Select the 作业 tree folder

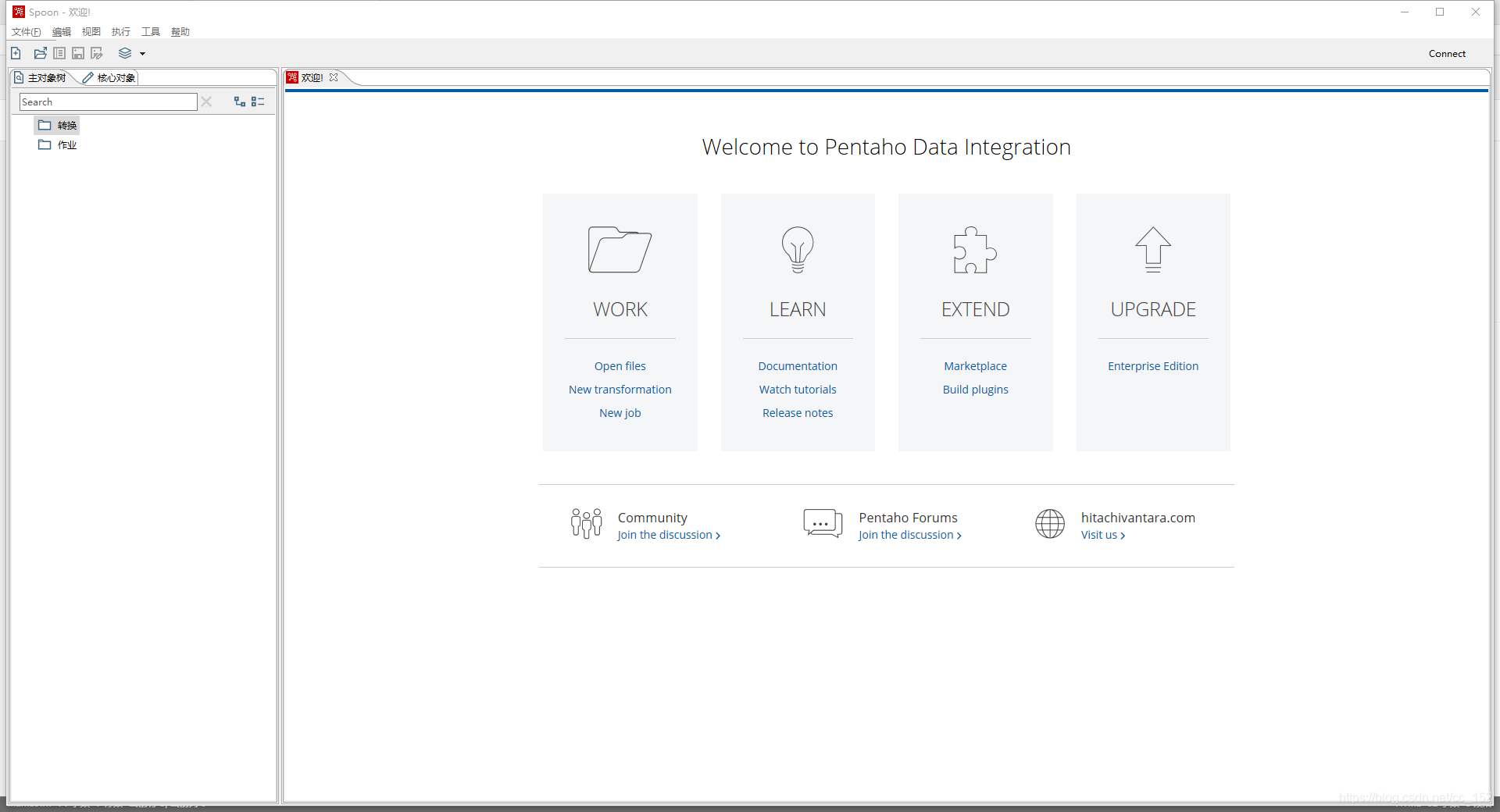(58, 144)
